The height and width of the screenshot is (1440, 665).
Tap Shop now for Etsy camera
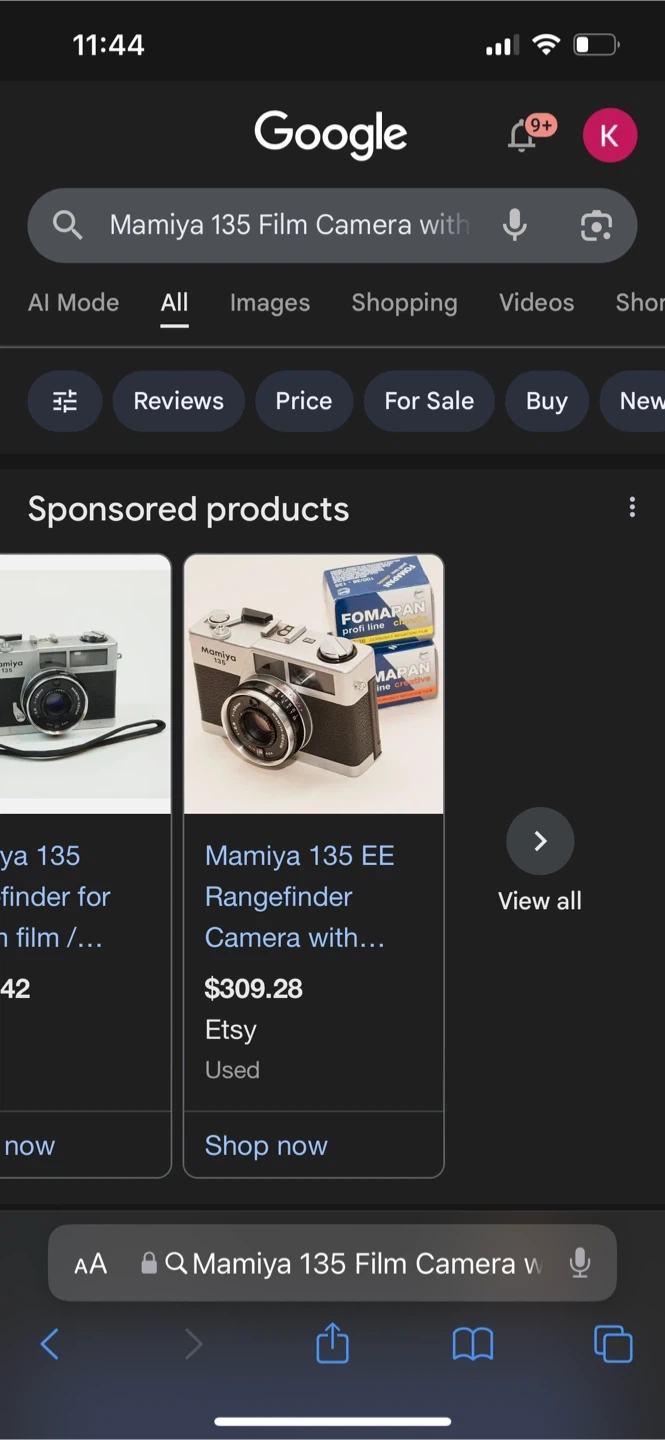[266, 1146]
